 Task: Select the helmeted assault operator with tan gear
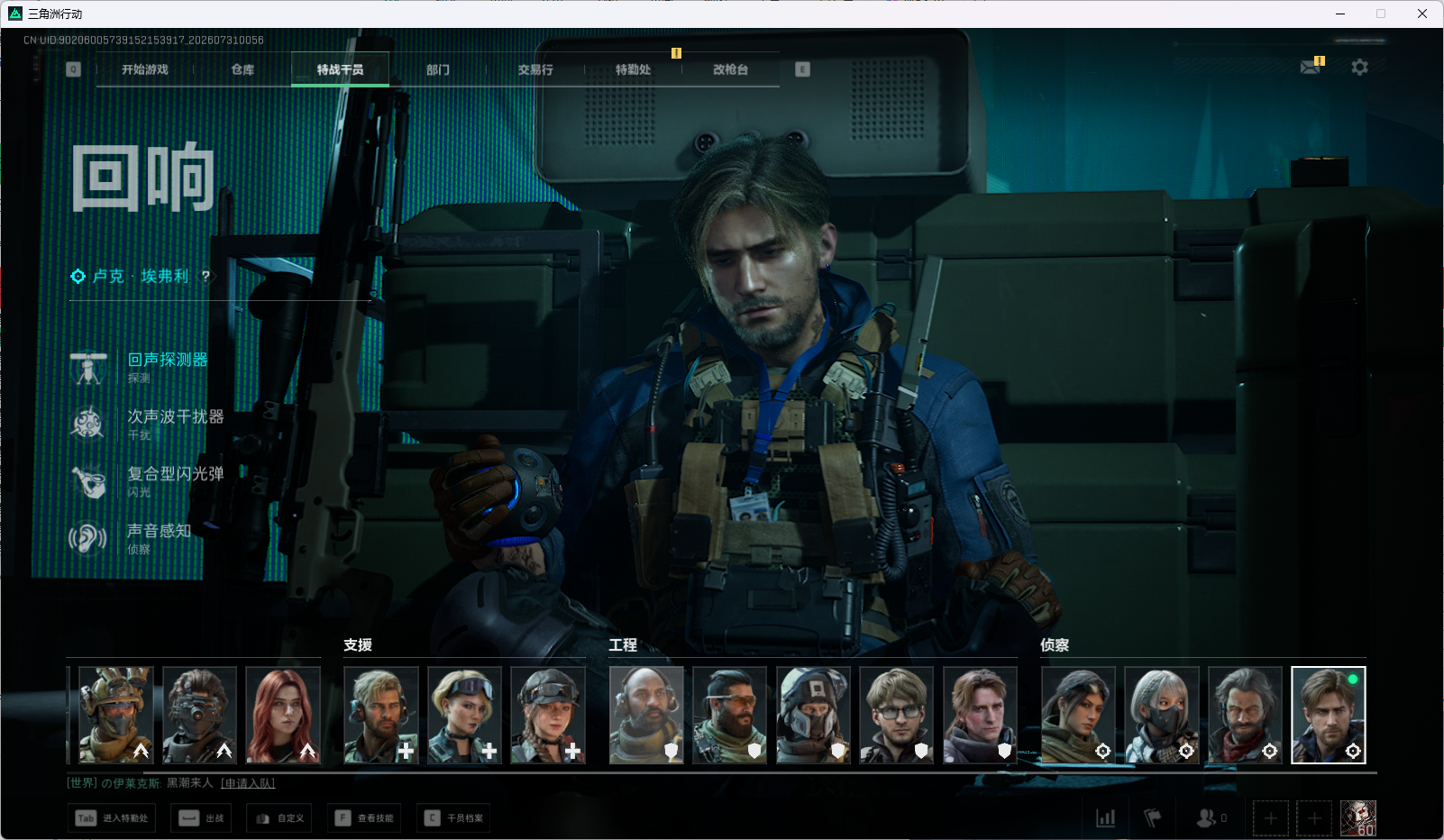pos(116,716)
